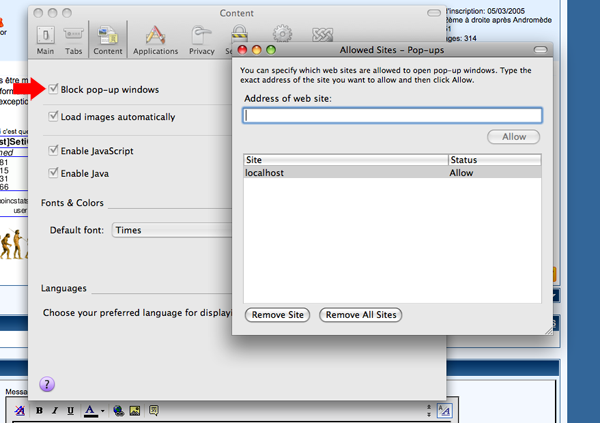Click the purple help question mark button
600x423 pixels.
[x=47, y=384]
